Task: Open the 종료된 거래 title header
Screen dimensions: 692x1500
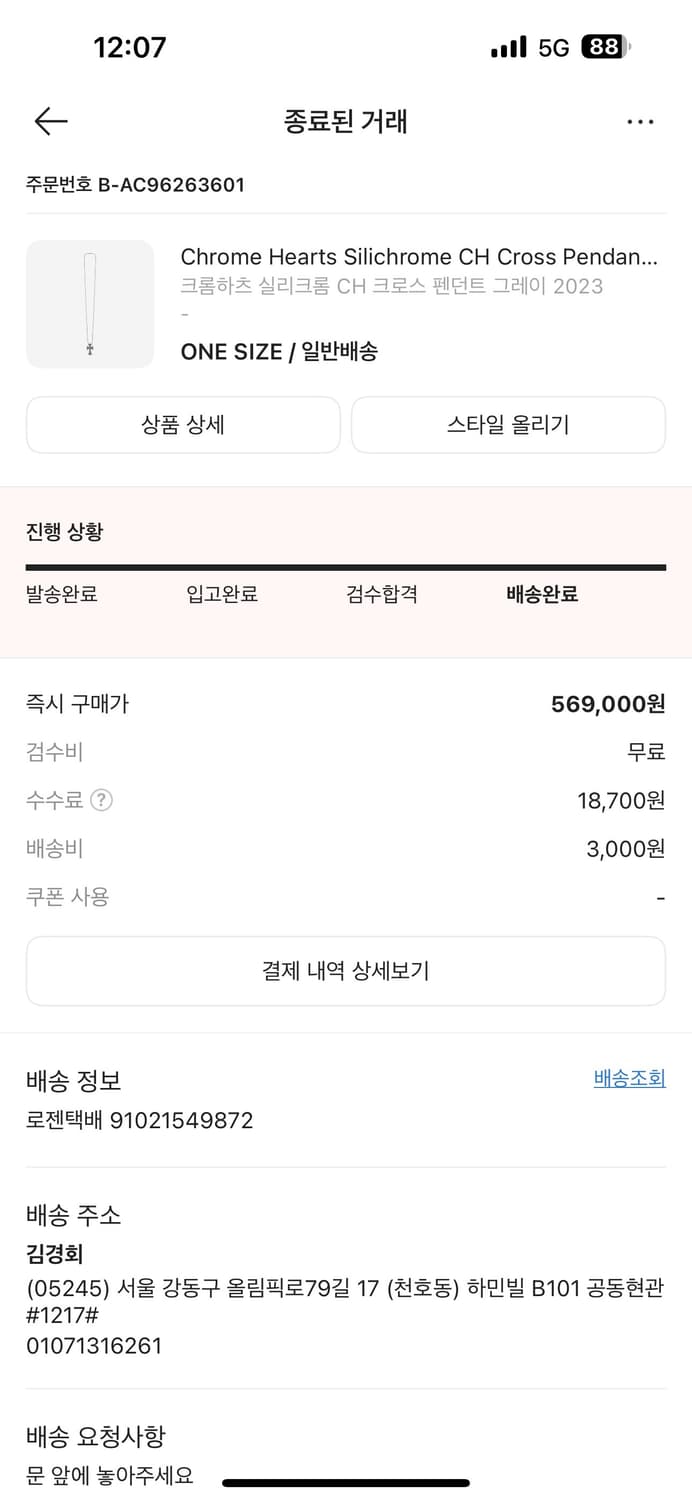Action: [345, 120]
